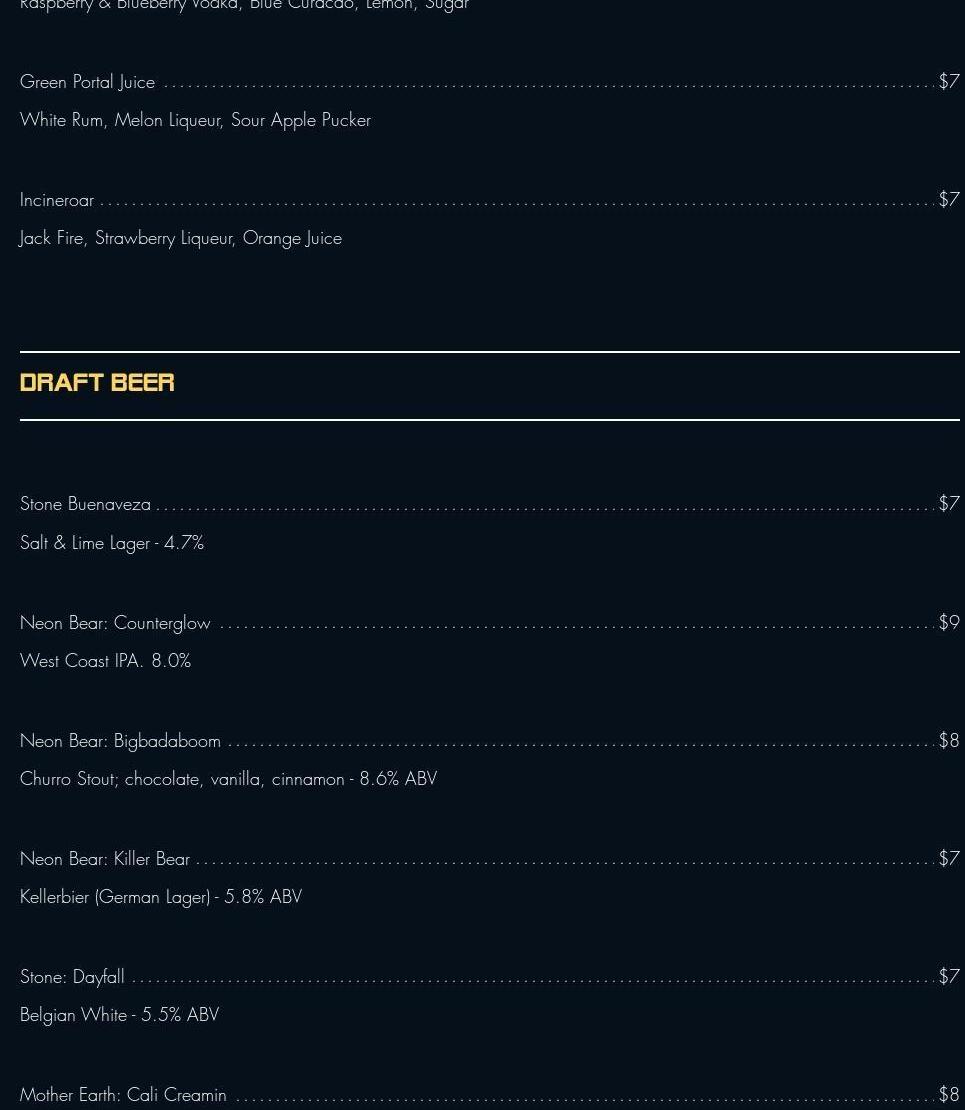Click the Salt & Lime Lager description
This screenshot has width=965, height=1110.
112,543
